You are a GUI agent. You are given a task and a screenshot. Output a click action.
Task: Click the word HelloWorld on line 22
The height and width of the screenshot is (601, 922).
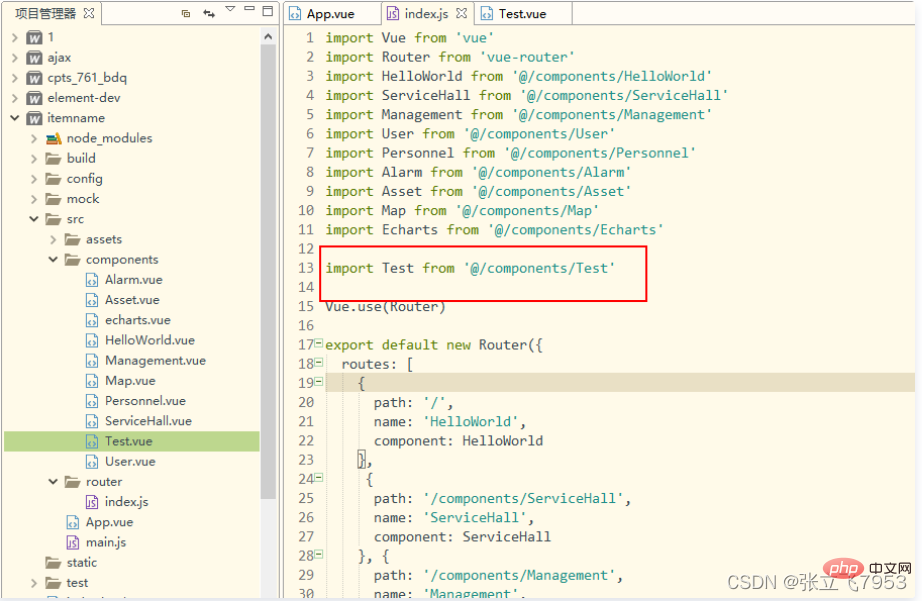click(x=502, y=441)
